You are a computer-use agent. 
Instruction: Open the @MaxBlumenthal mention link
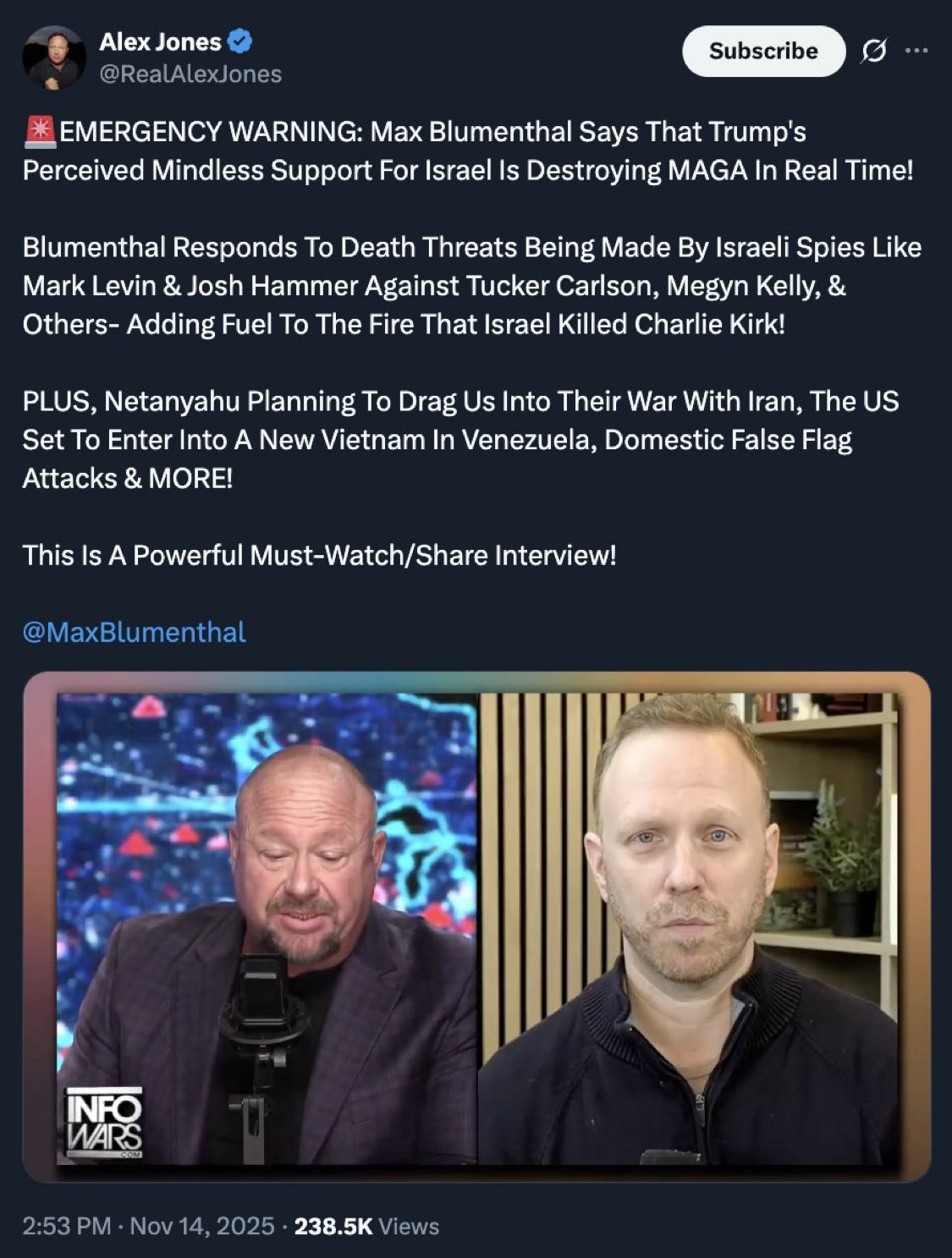coord(134,632)
